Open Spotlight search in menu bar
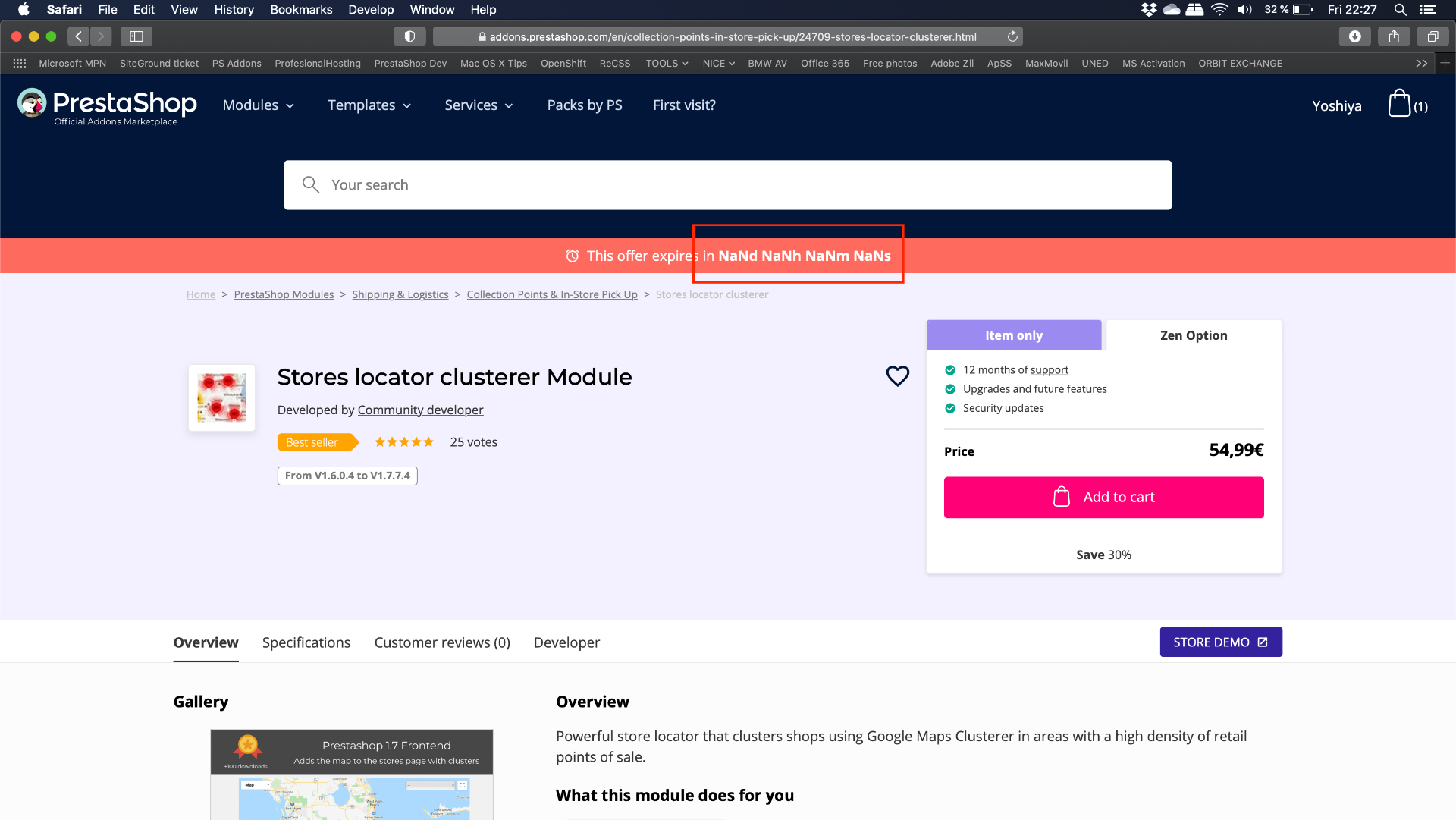The height and width of the screenshot is (820, 1456). (1401, 10)
